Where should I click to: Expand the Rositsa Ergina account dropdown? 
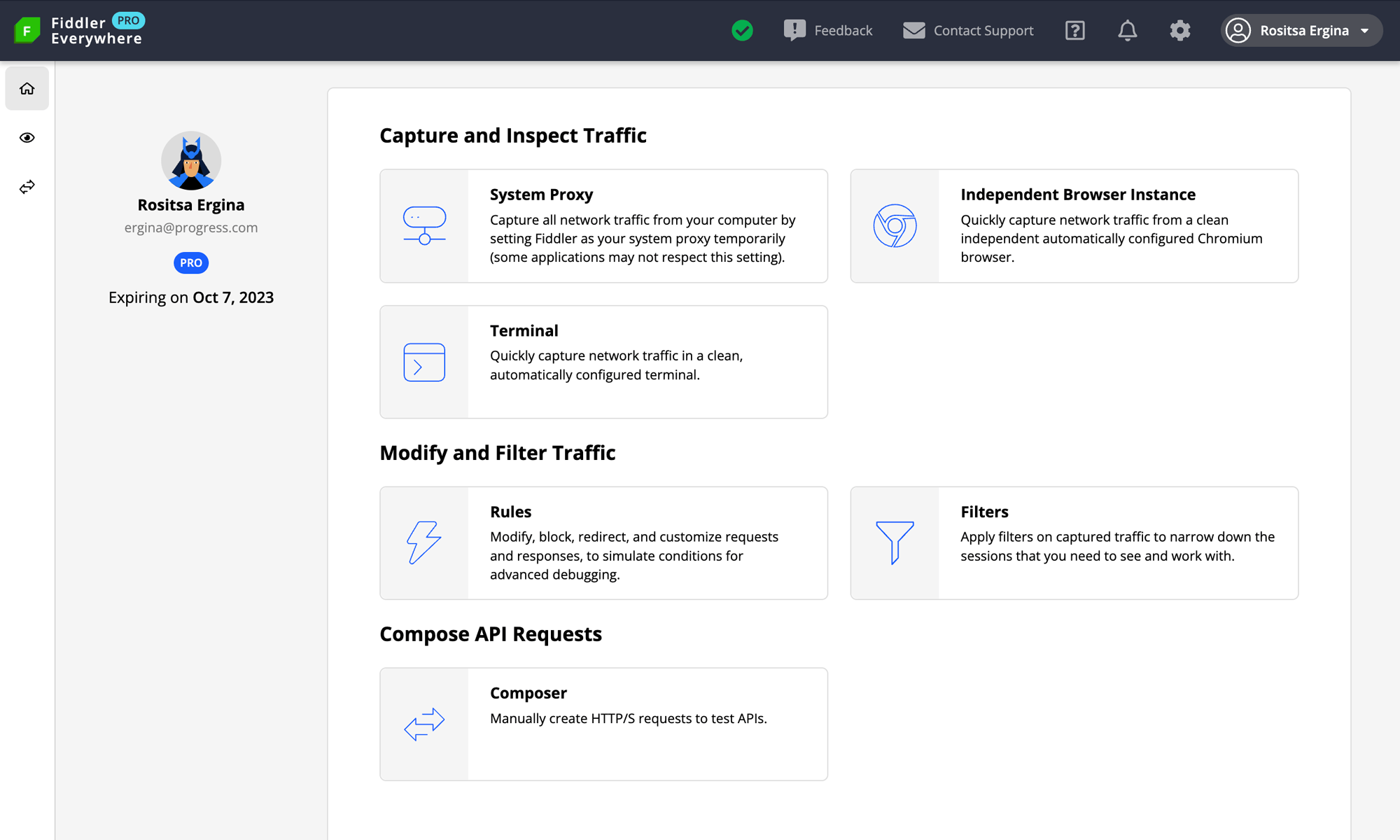[1302, 30]
